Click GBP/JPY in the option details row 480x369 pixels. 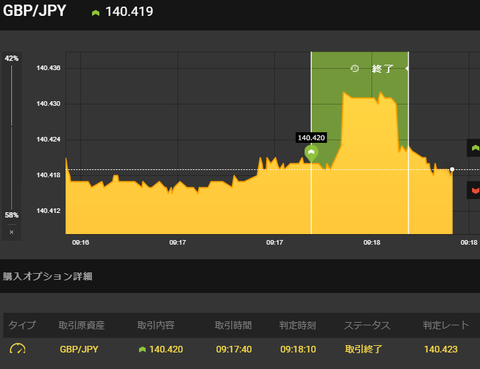[79, 349]
